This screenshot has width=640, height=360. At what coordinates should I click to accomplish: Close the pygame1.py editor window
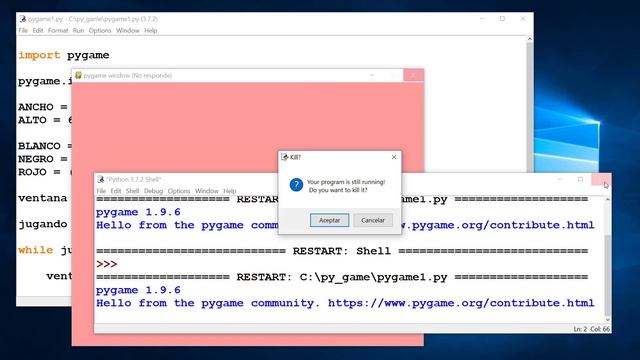coord(523,19)
